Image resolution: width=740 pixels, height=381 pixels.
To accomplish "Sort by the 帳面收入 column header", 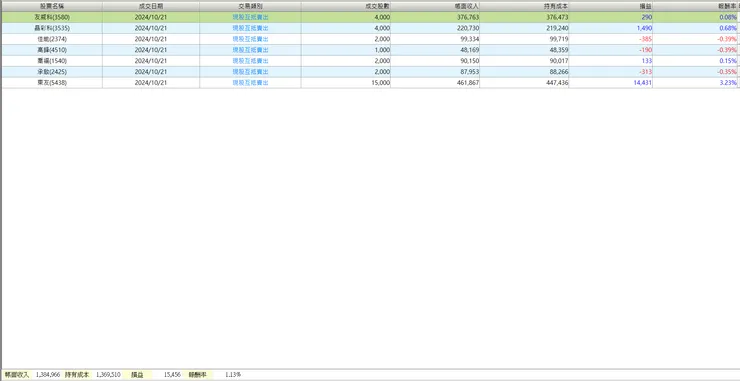I will 435,7.
